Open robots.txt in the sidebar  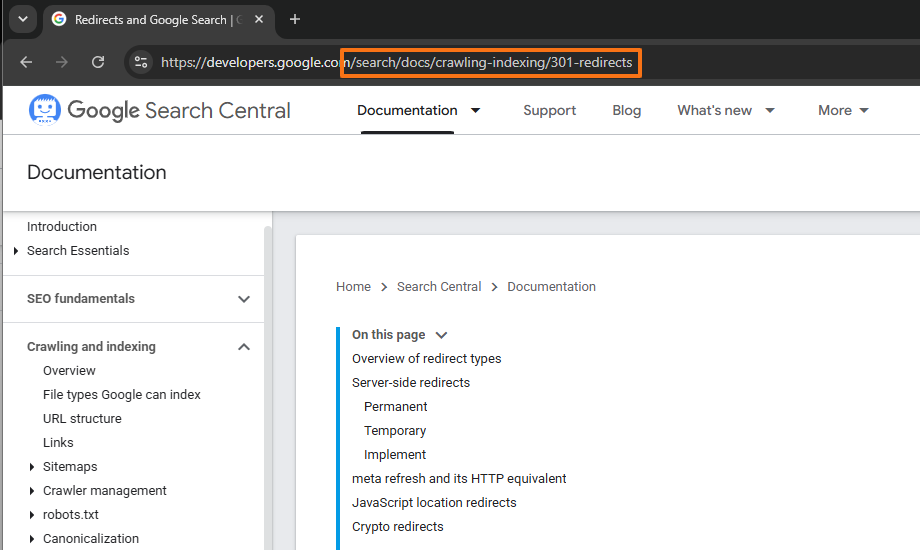tap(70, 515)
